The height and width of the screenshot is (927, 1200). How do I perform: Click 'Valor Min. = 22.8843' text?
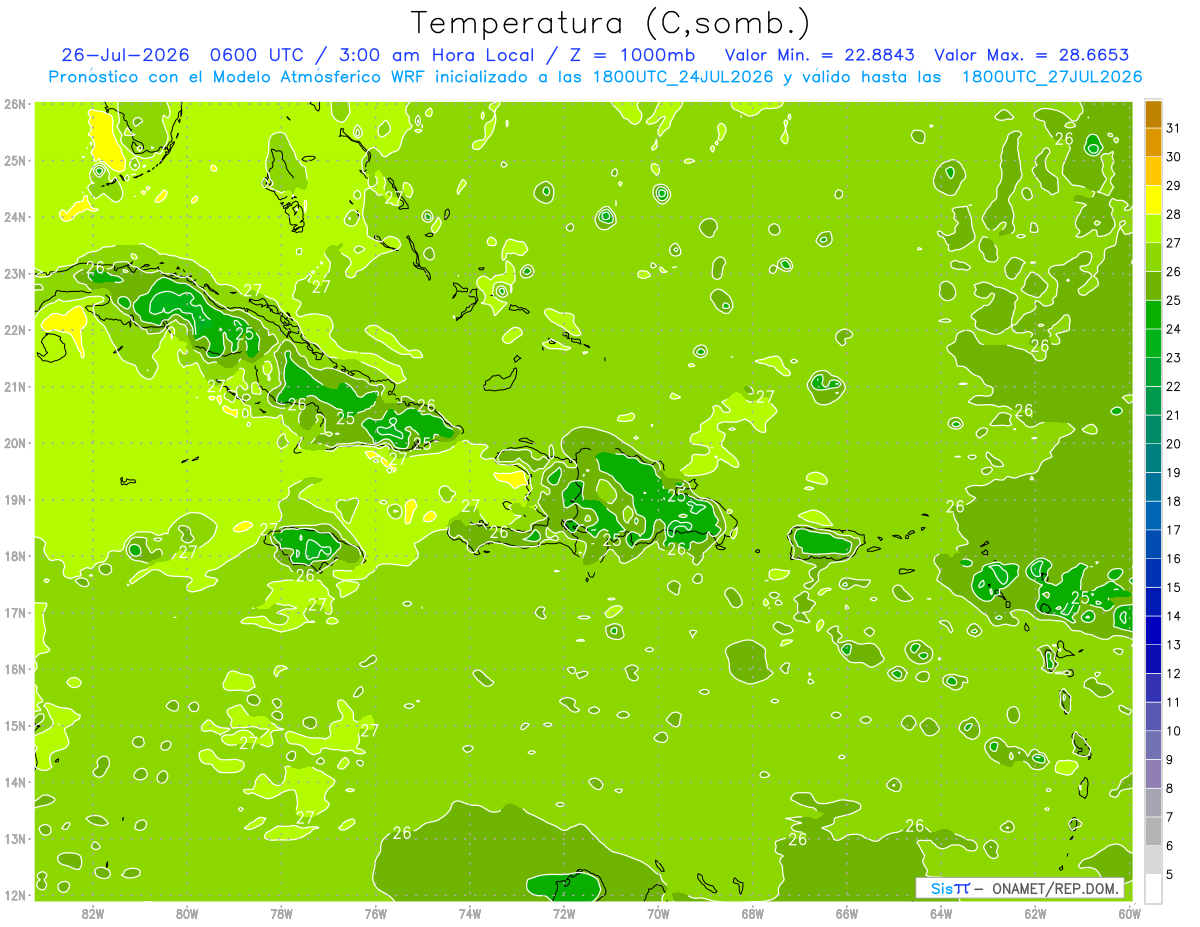(820, 55)
